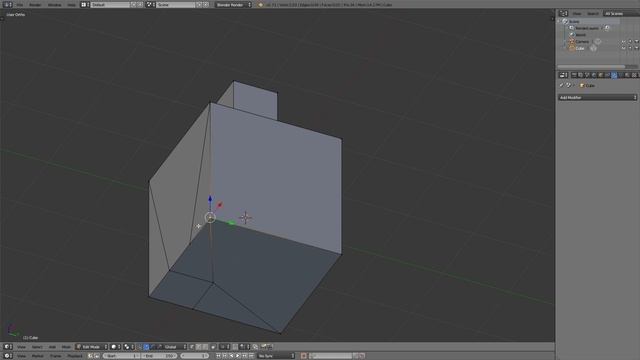This screenshot has width=640, height=360.
Task: Open the Edit Mode dropdown
Action: pyautogui.click(x=92, y=347)
